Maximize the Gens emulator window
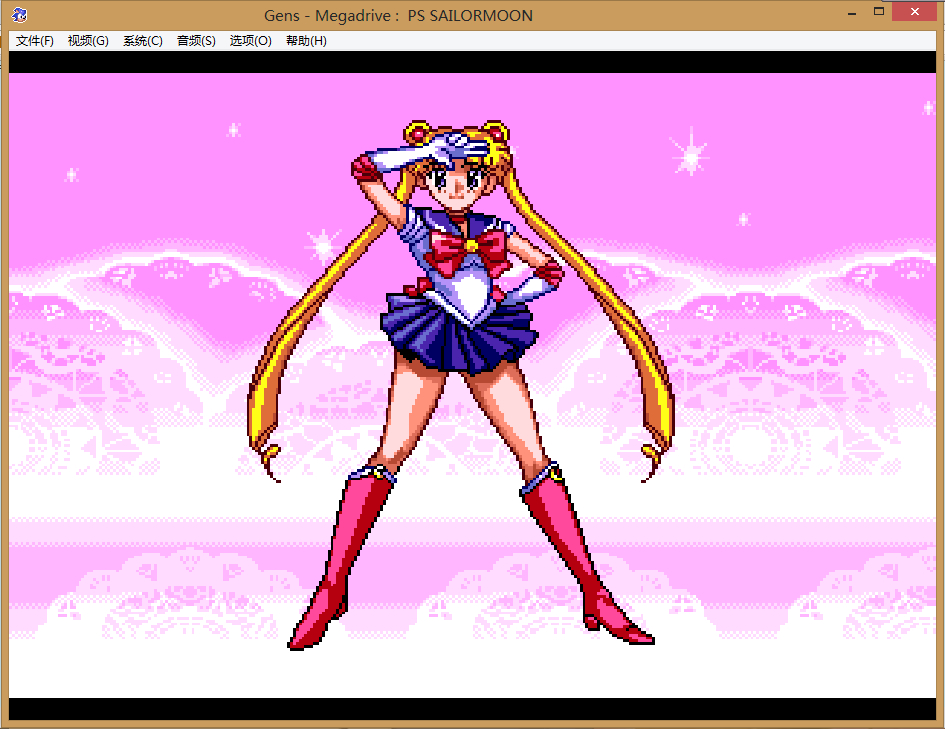 [x=879, y=11]
